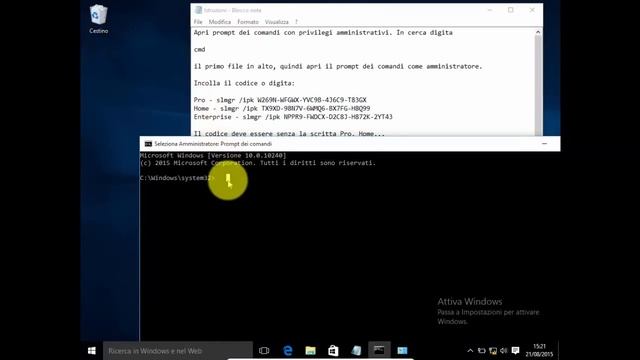Switch to the Notepad taskbar icon
640x360 pixels.
point(356,351)
